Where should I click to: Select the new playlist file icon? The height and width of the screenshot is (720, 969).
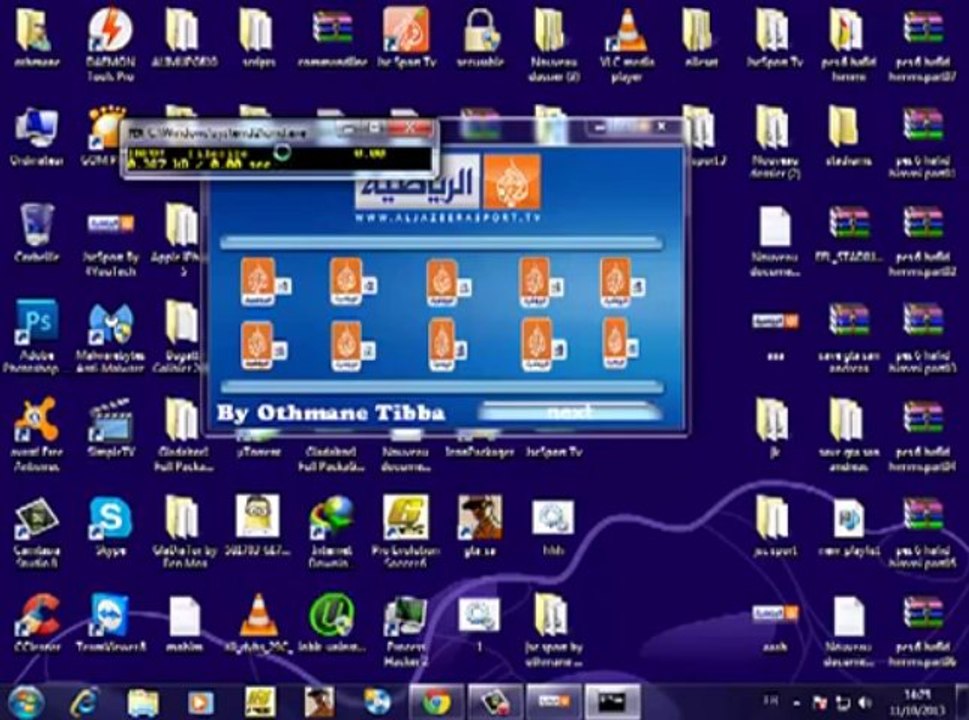848,527
